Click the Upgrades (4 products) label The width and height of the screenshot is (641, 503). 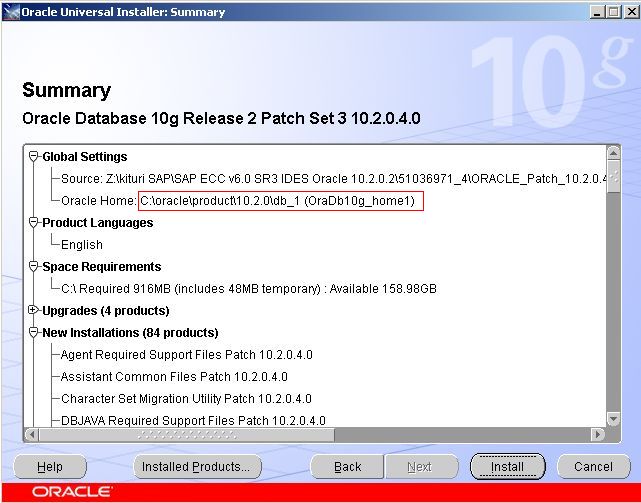coord(106,311)
